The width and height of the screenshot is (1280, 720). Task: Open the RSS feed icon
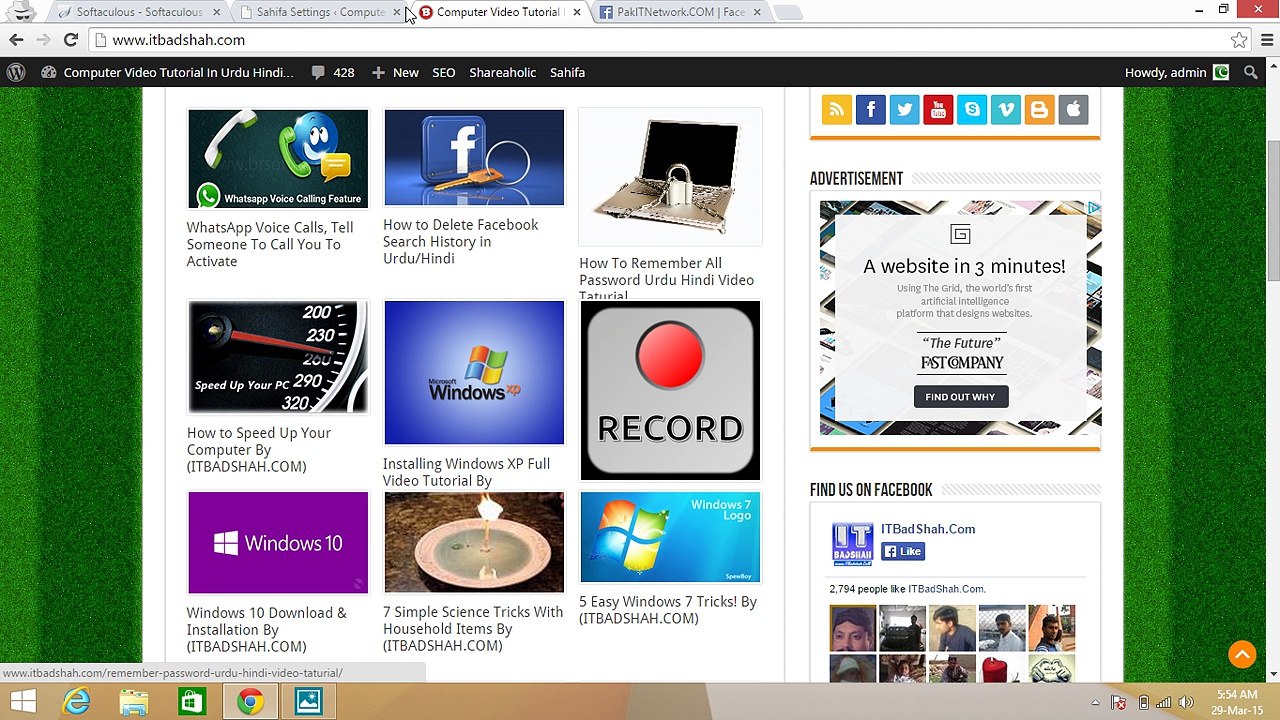(x=837, y=110)
